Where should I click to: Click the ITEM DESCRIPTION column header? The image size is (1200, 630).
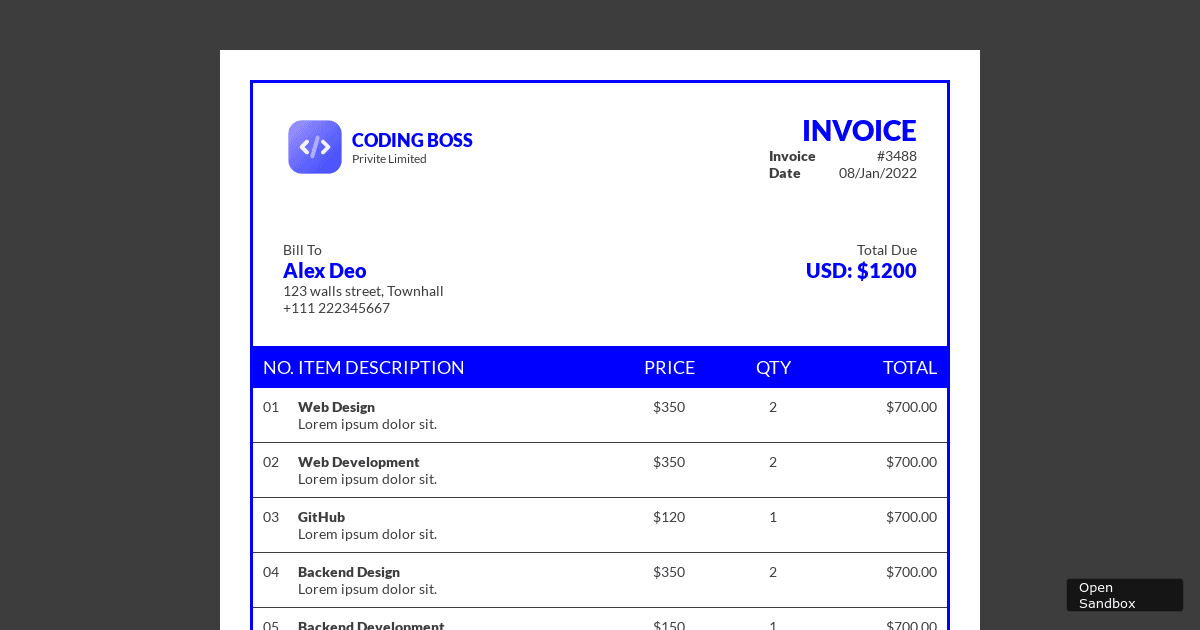click(x=382, y=367)
